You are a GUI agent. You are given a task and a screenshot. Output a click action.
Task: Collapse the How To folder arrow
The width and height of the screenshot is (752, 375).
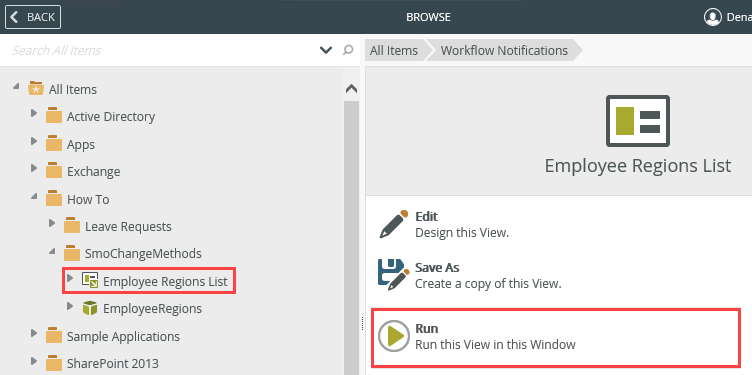(x=34, y=197)
